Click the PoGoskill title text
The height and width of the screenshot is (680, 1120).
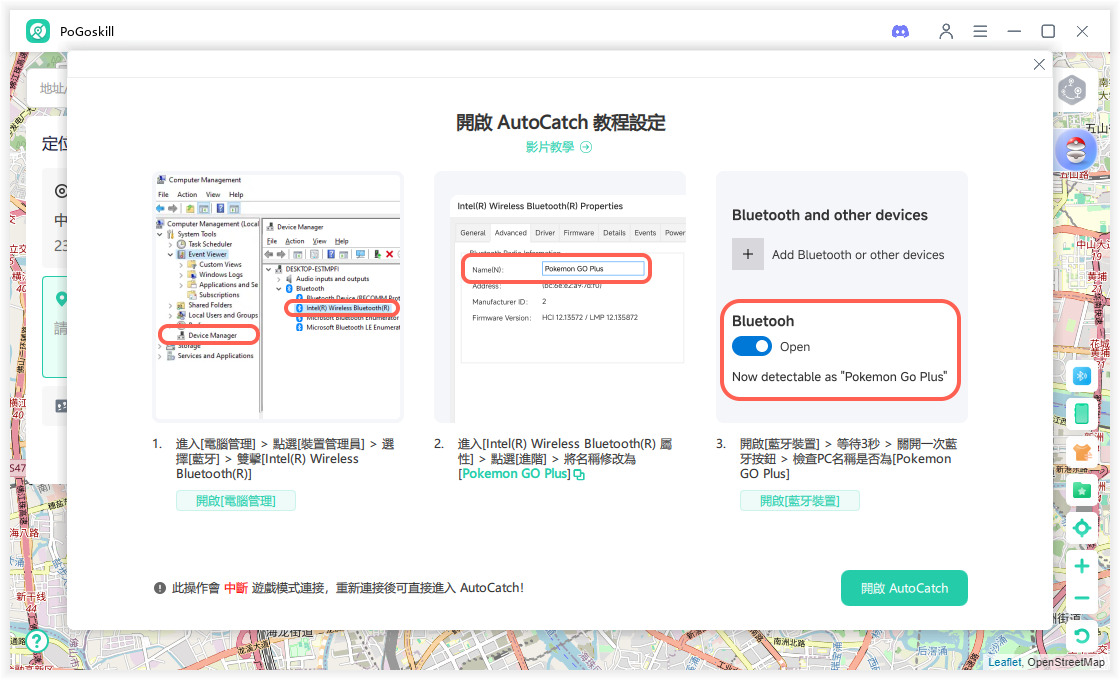87,31
